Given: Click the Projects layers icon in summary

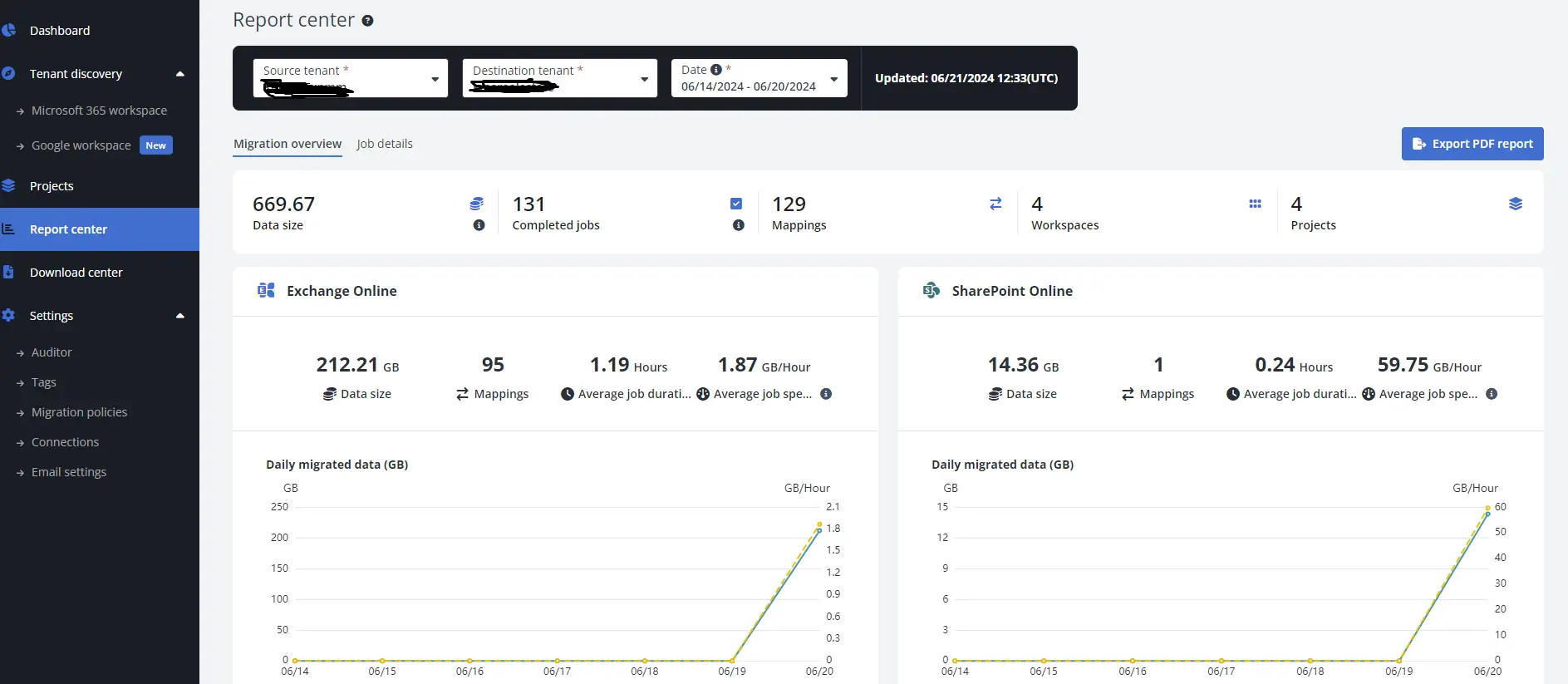Looking at the screenshot, I should point(1515,204).
